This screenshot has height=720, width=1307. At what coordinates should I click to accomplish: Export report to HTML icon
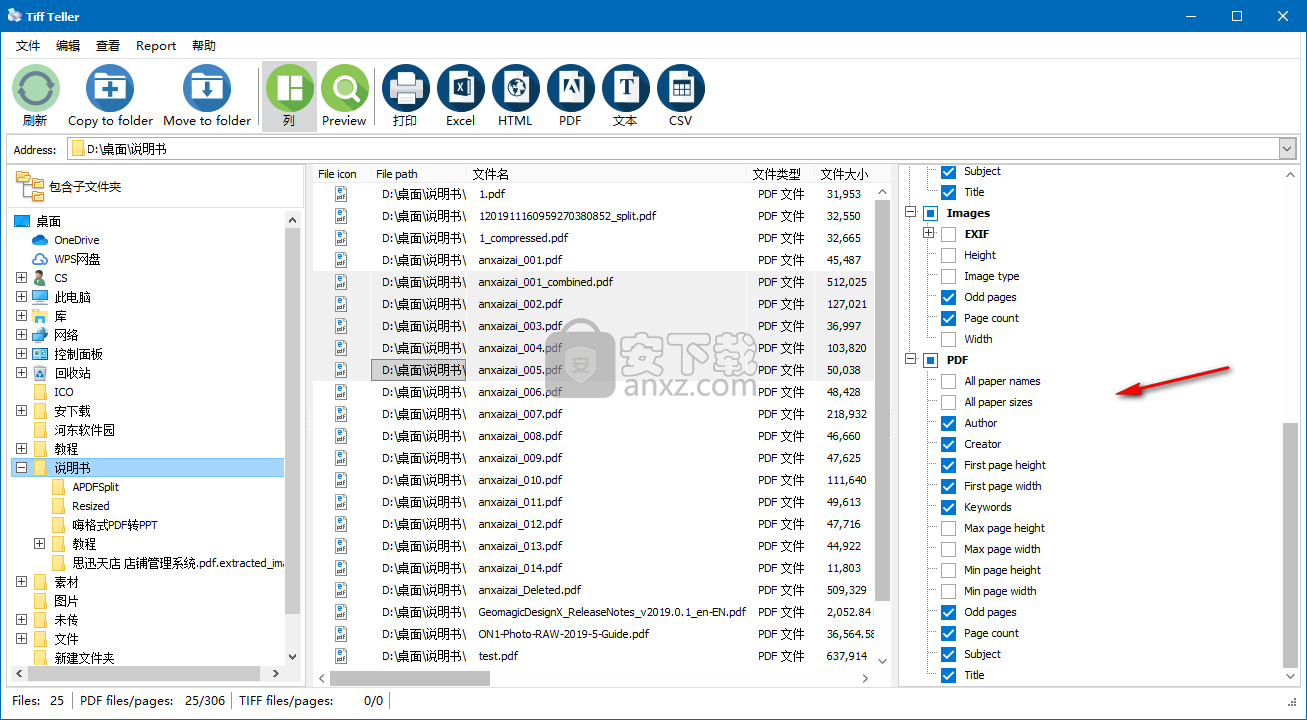(516, 88)
